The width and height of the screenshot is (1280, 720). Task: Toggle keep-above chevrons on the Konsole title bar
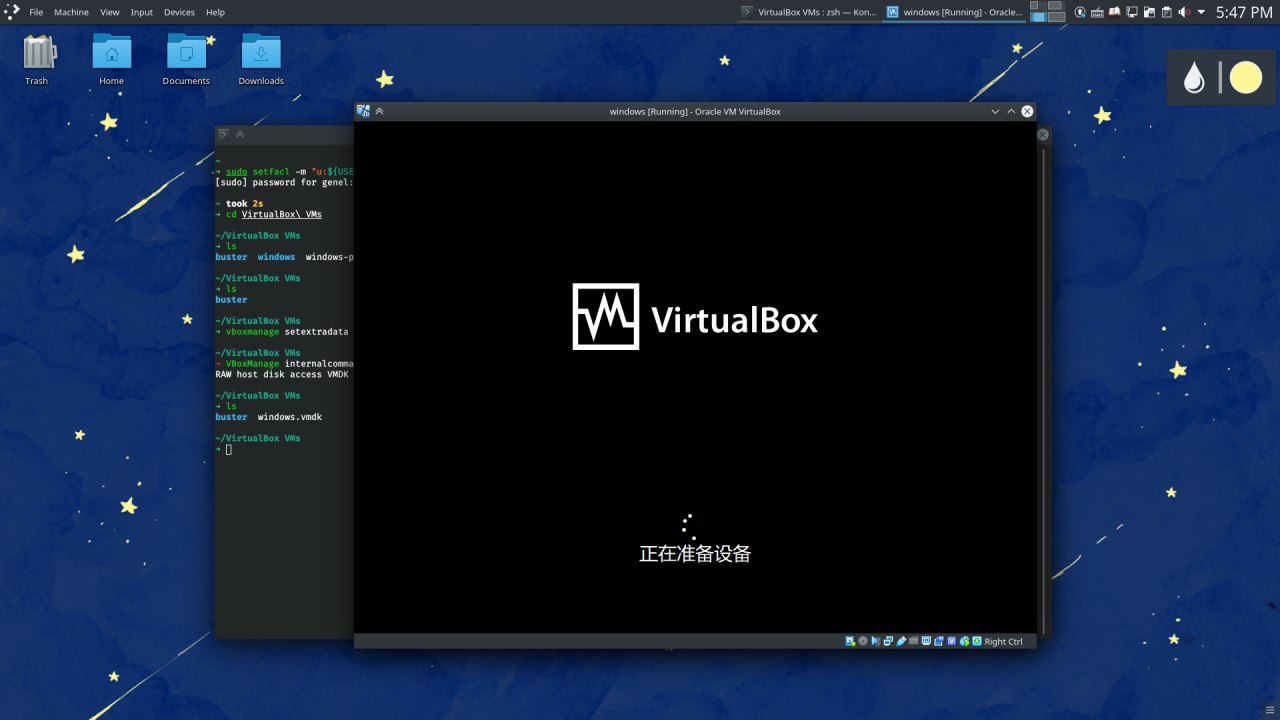click(x=240, y=134)
